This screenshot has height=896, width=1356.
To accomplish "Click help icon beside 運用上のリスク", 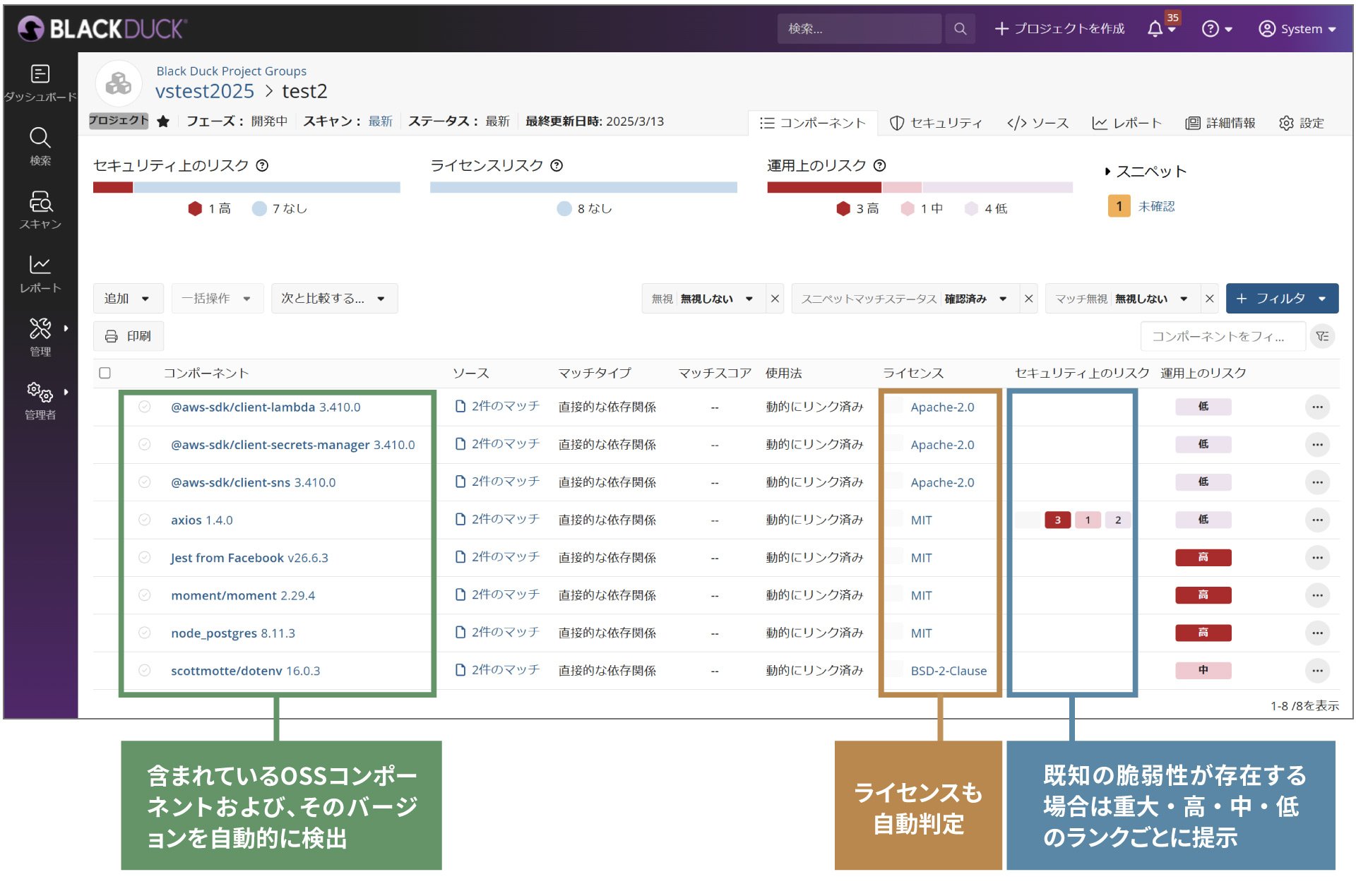I will tap(879, 165).
